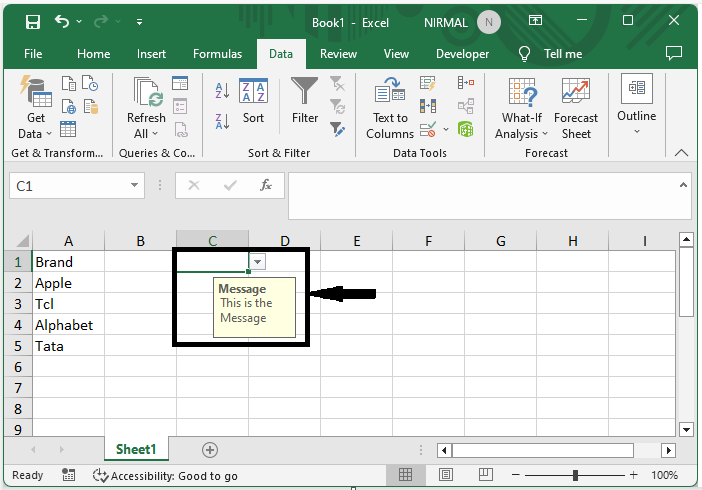Click the Reapply filter icon

coord(337,107)
